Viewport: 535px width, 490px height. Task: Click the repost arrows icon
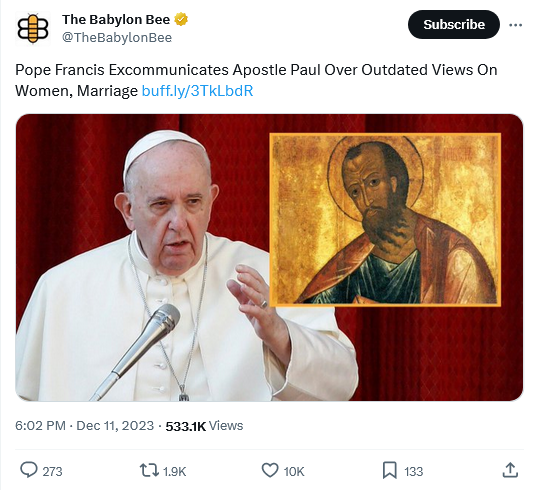click(149, 471)
